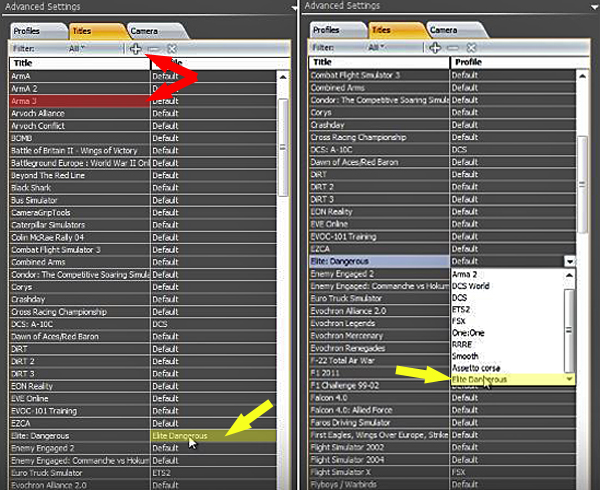
Task: Sort by Title column header in left panel
Action: tap(80, 63)
